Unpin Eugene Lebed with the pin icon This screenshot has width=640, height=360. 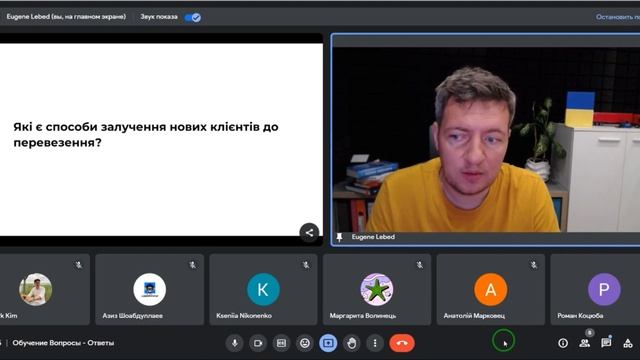coord(339,237)
